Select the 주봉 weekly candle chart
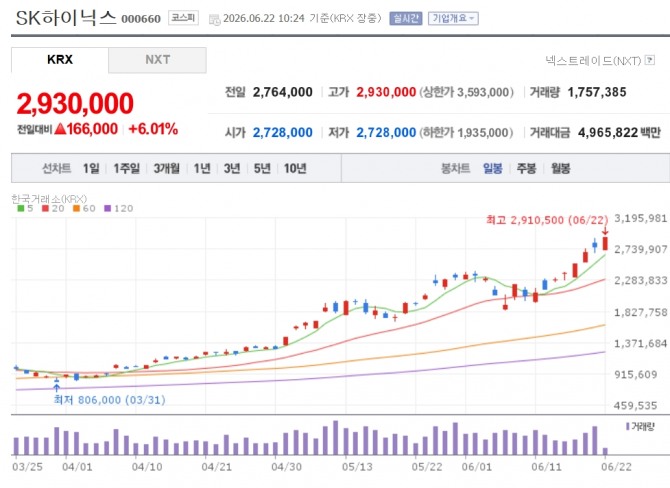The image size is (670, 488). [526, 168]
